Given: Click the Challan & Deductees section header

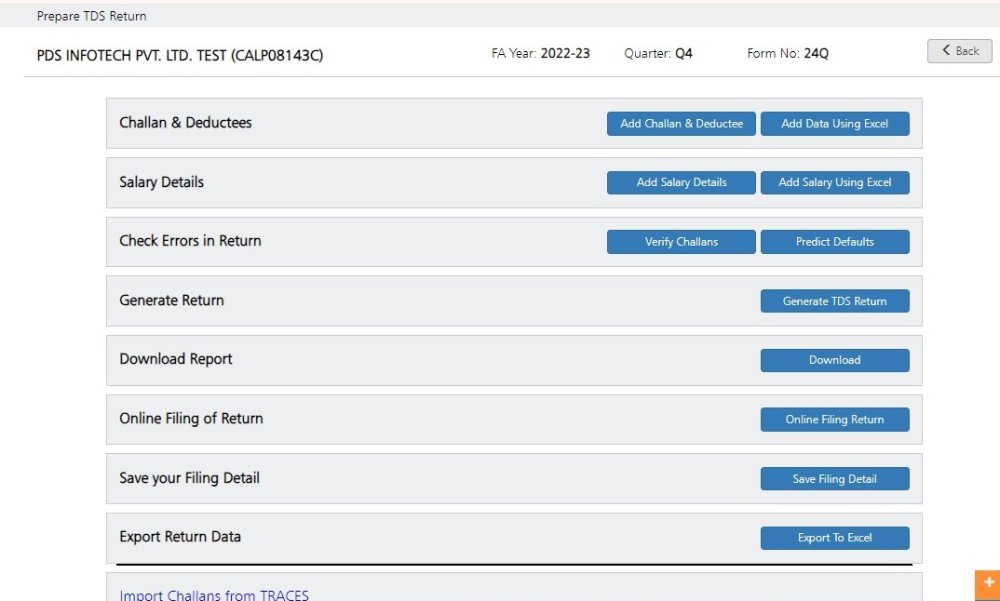Looking at the screenshot, I should point(186,123).
